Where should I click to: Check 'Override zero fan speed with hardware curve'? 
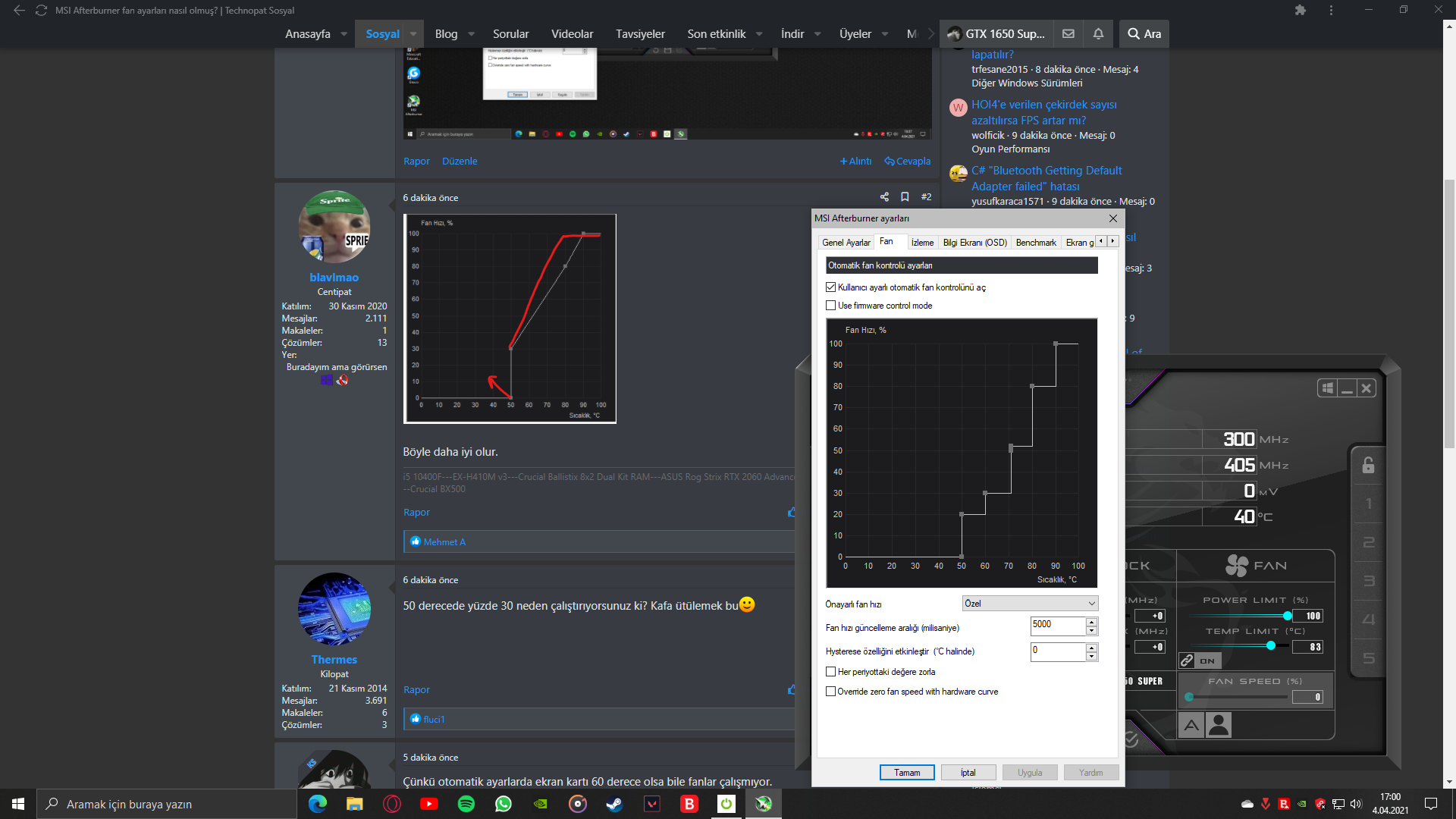pos(831,692)
